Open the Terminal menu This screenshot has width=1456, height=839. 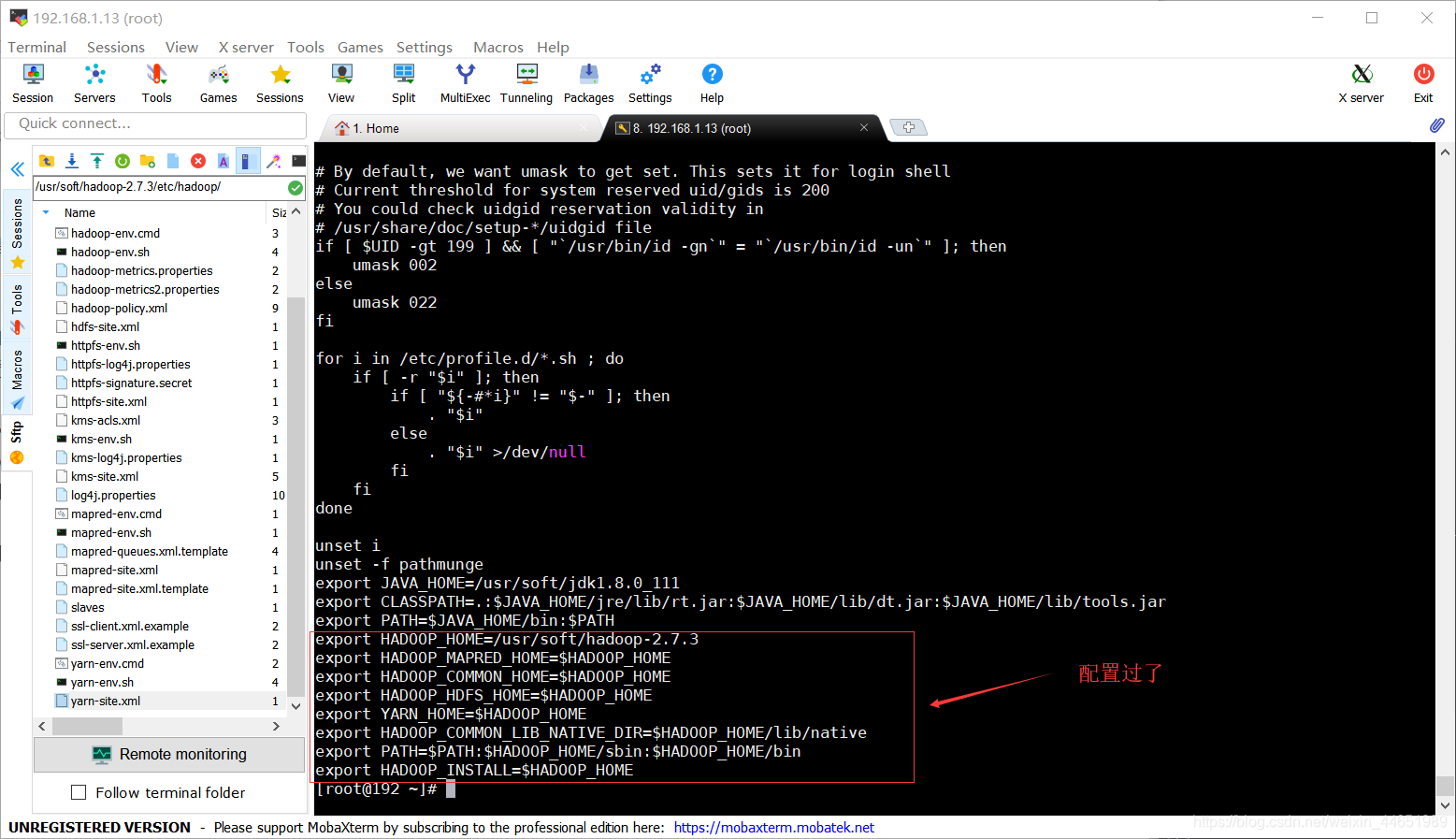pos(37,47)
